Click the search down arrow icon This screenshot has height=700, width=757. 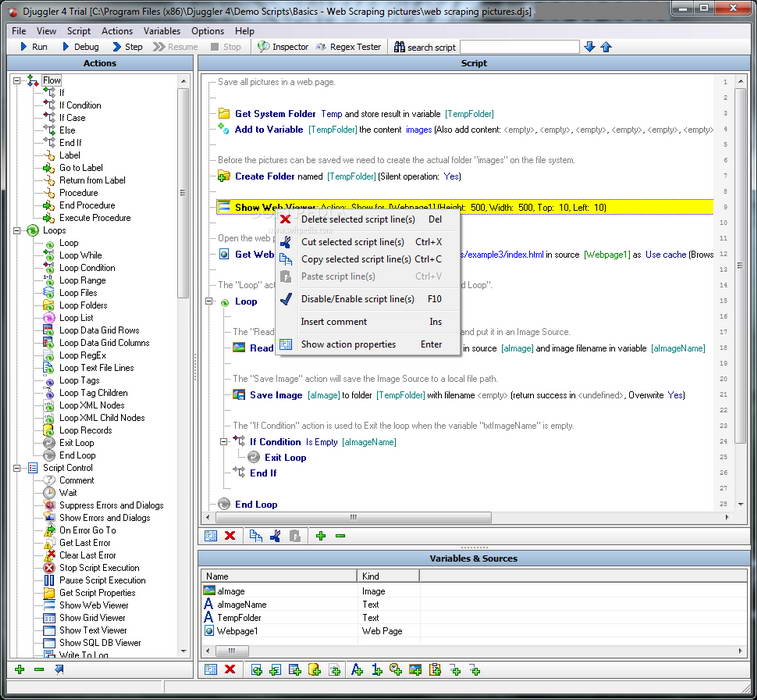[x=589, y=47]
